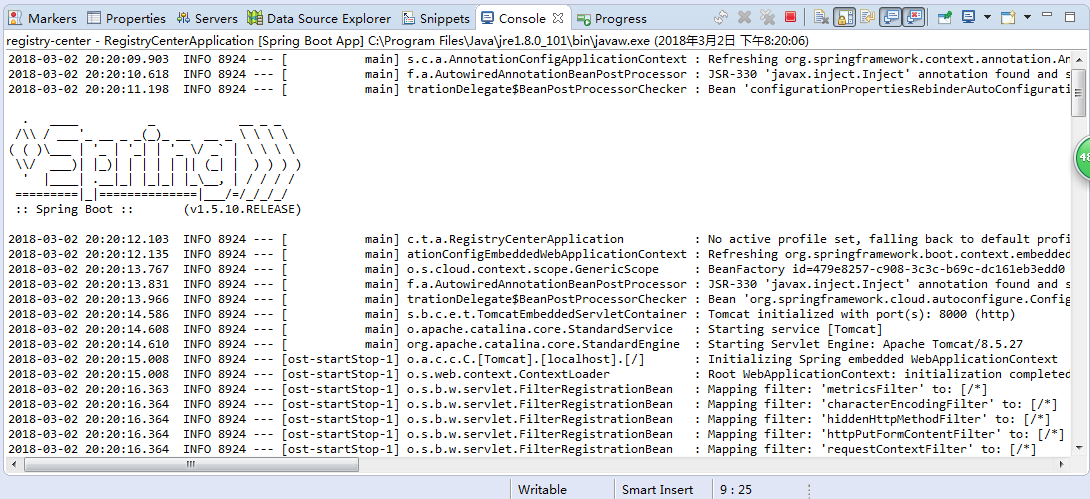This screenshot has height=499, width=1090.
Task: Click 'Initializing Spring embedded WebApplicationContext' log message
Action: 882,359
